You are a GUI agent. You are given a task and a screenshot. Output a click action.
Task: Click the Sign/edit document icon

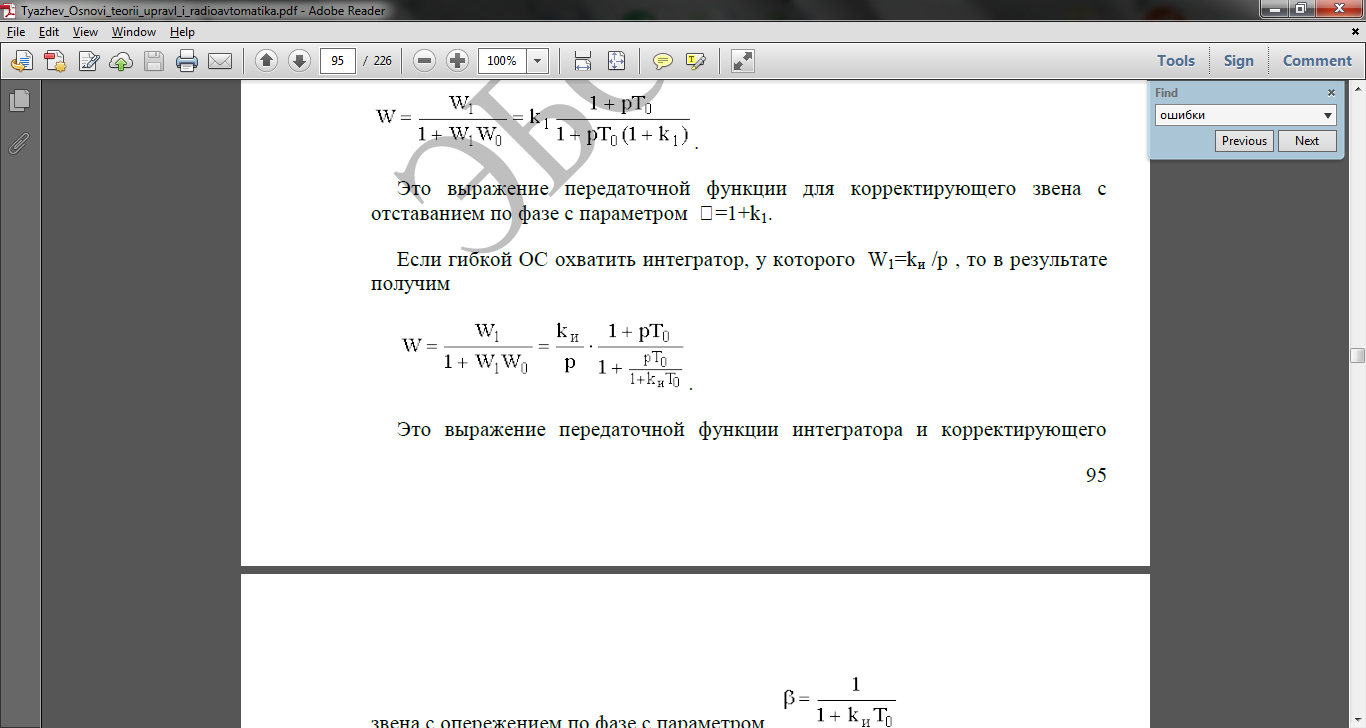(x=88, y=61)
